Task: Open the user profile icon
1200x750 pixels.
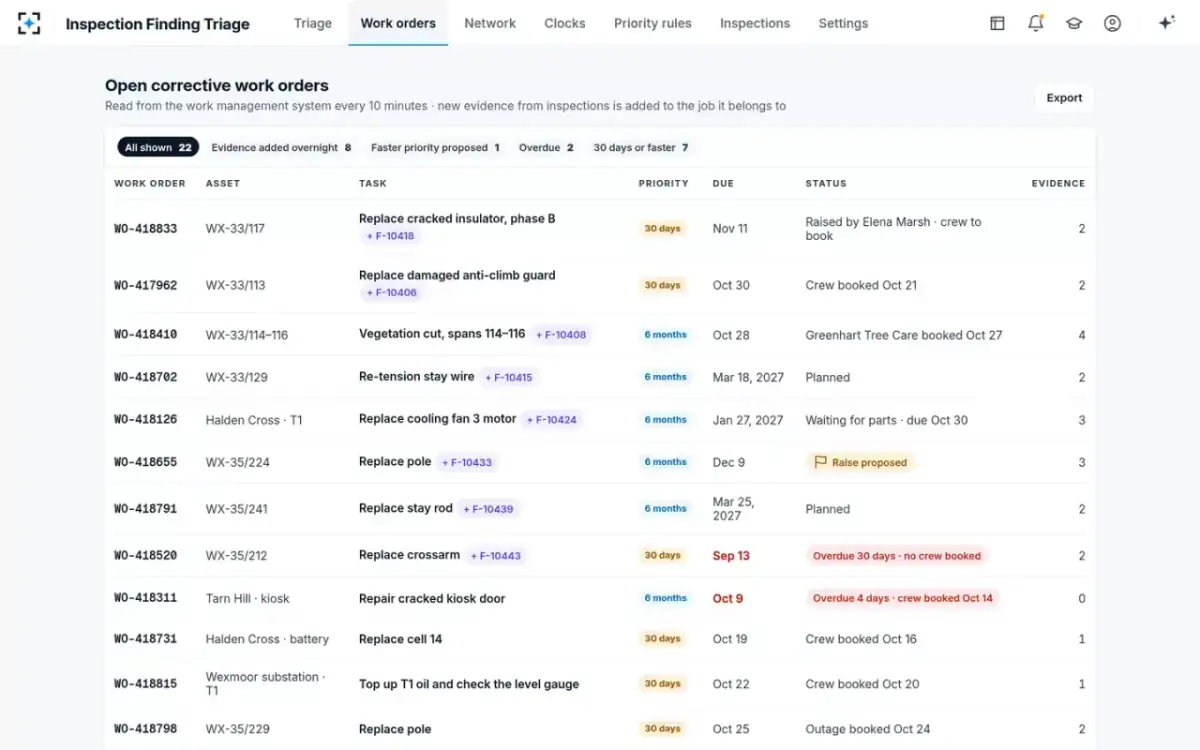Action: 1112,23
